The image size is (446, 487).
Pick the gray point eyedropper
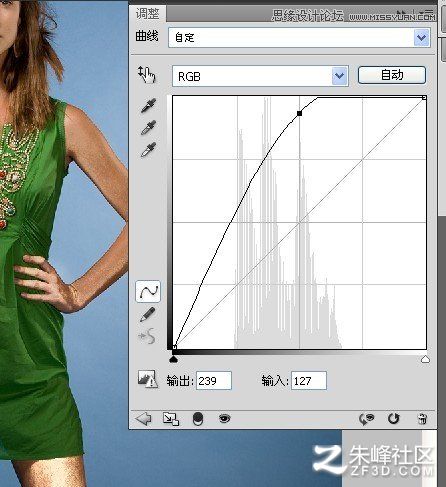point(148,128)
